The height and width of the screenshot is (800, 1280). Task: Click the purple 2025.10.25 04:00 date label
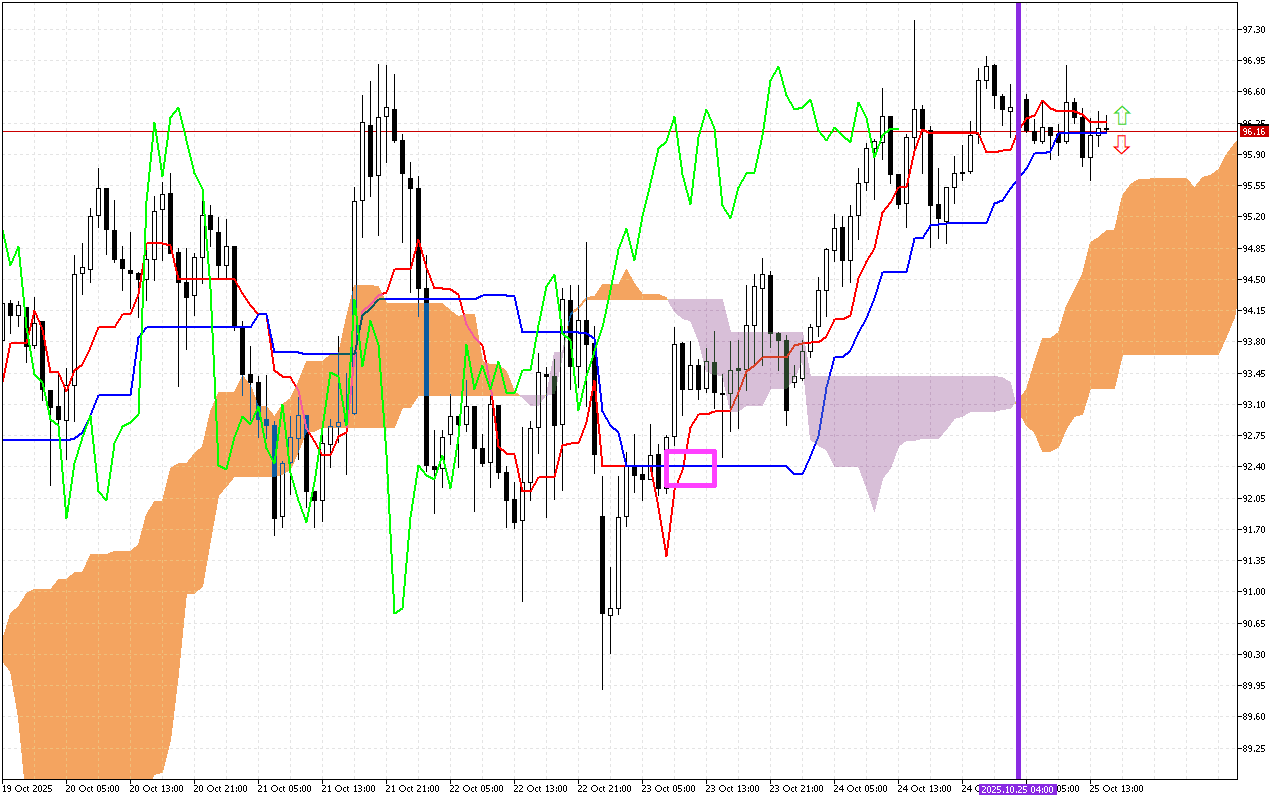1018,789
